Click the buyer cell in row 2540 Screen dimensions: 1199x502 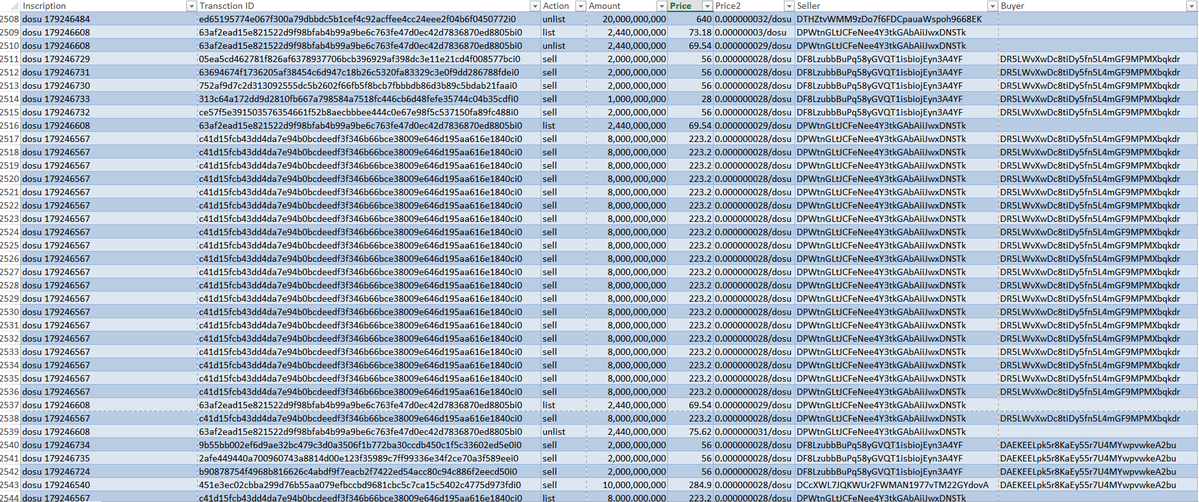[1098, 445]
